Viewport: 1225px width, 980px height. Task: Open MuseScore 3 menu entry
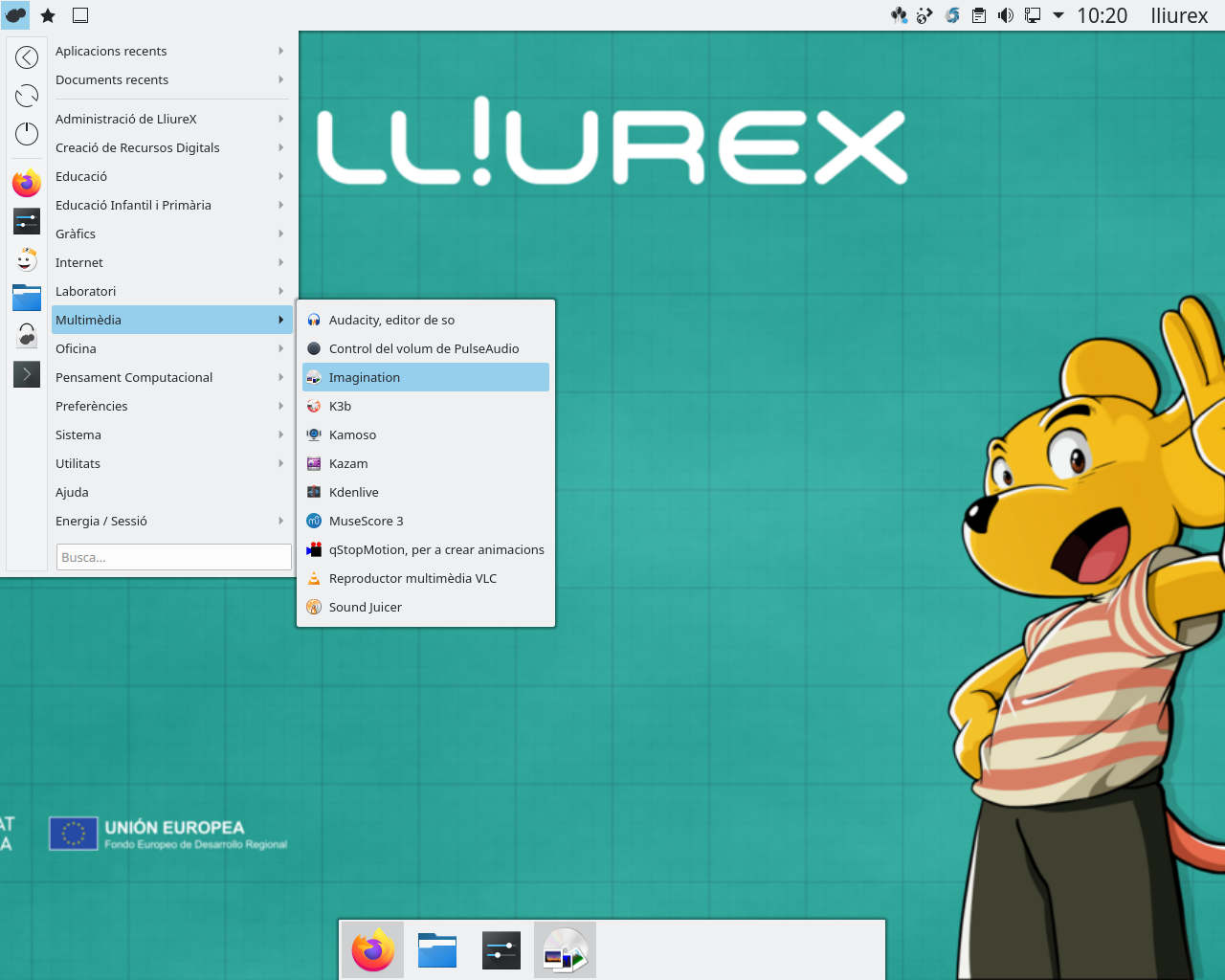[x=366, y=521]
